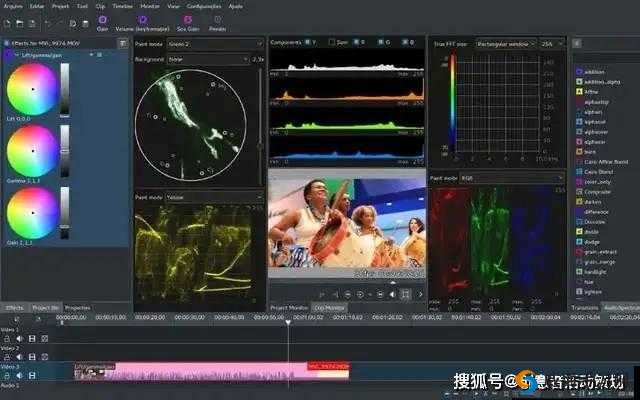Click the Render toolbar icon
The width and height of the screenshot is (640, 400).
(218, 20)
